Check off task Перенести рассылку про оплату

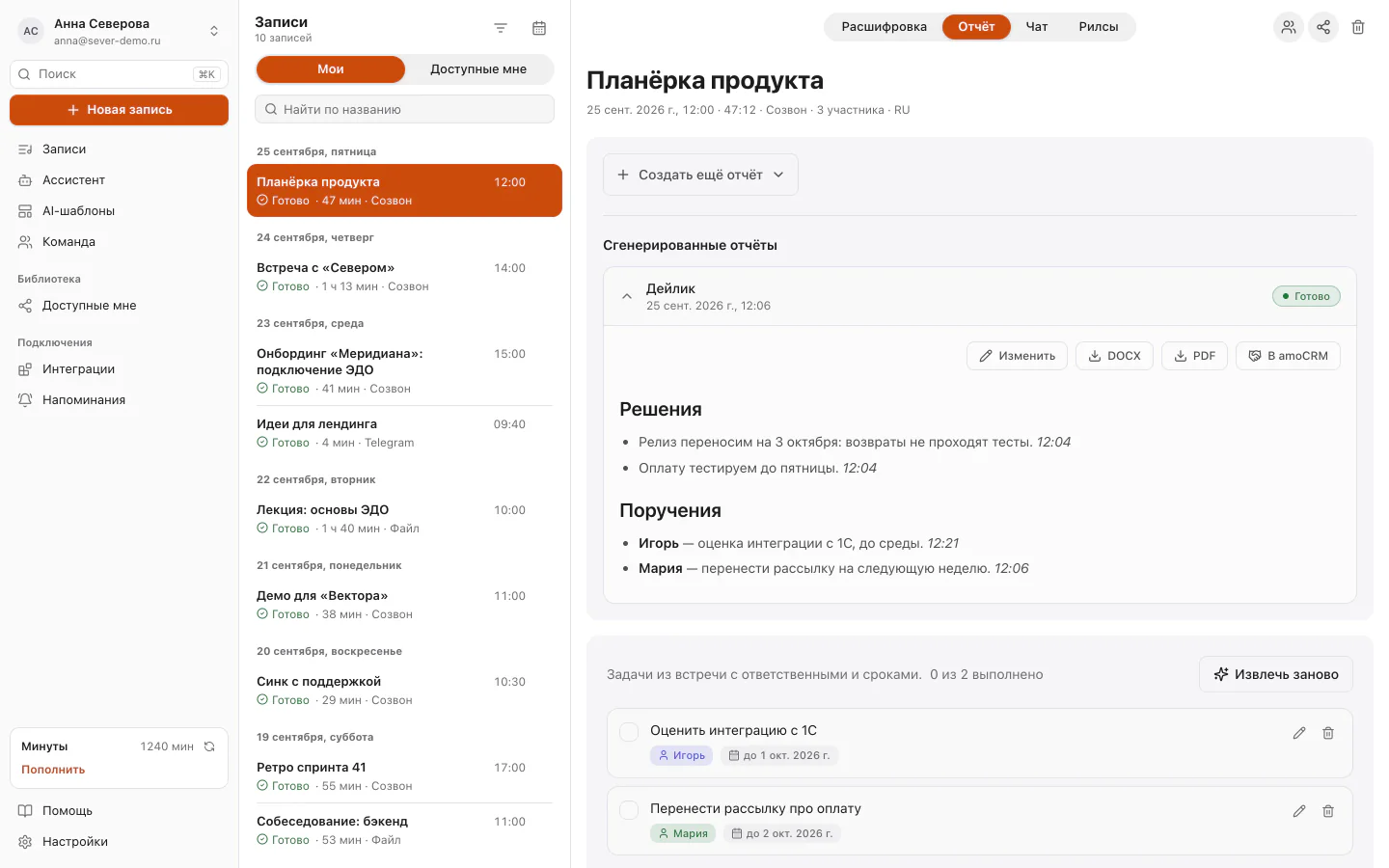629,810
